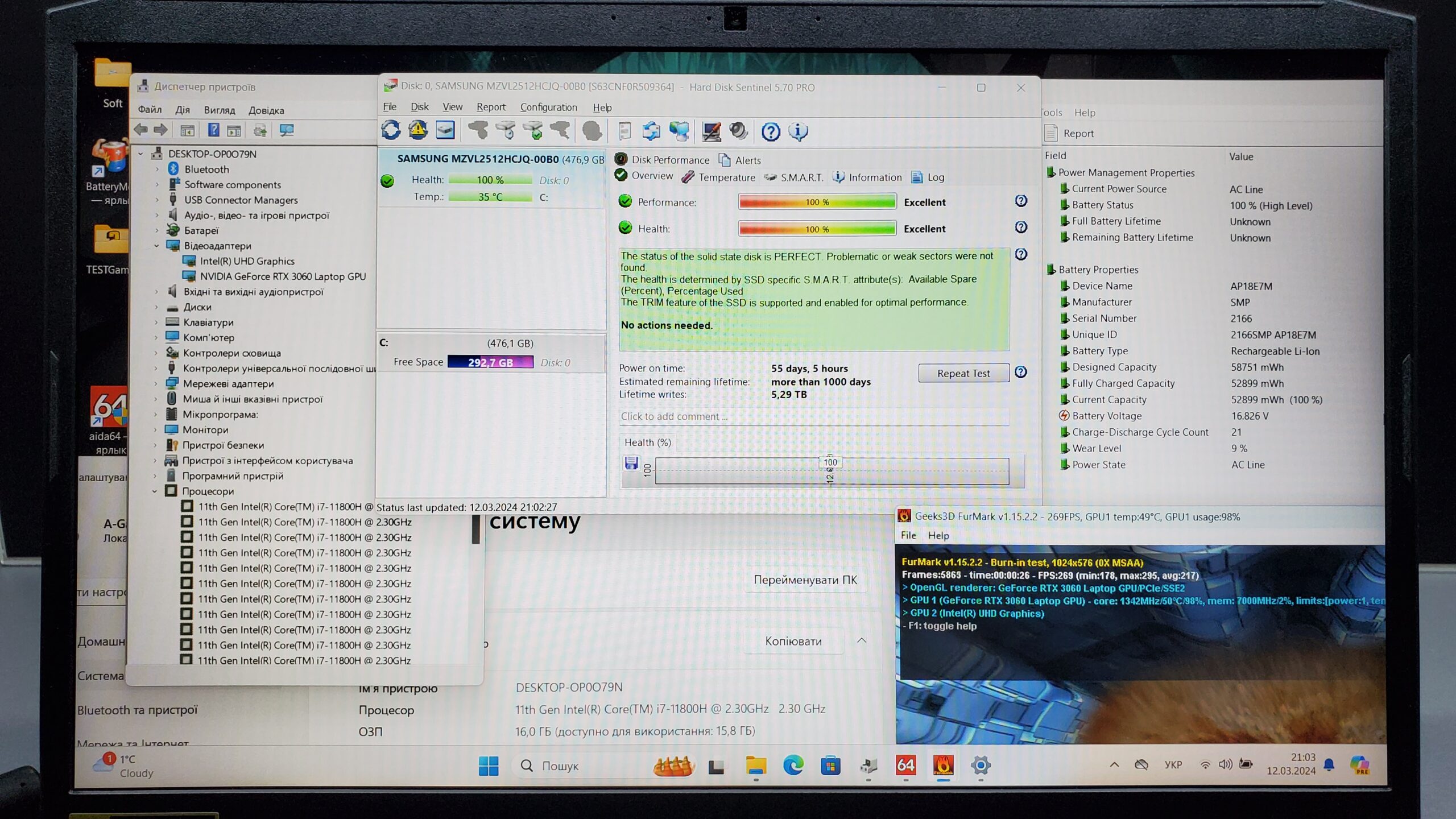Collapse the Відеоадаптери tree node
Screen dimensions: 1456x819
156,246
